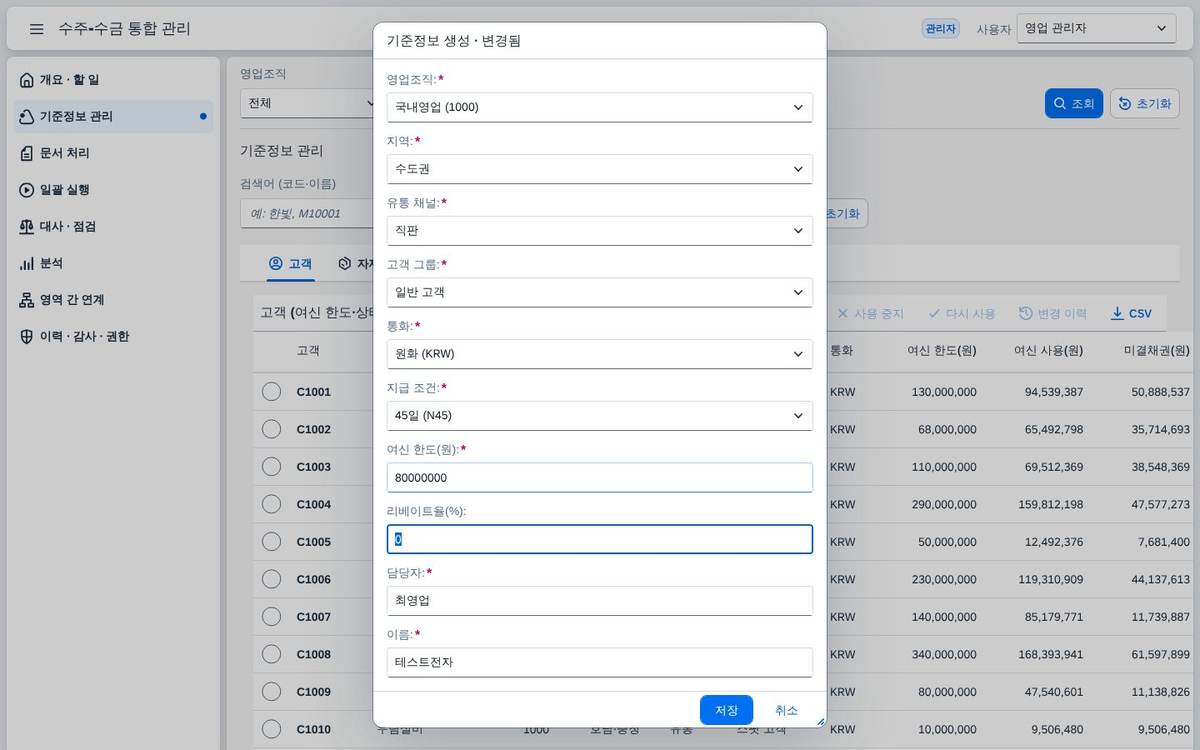Click the 기준정보 관리 sidebar icon

[27, 117]
